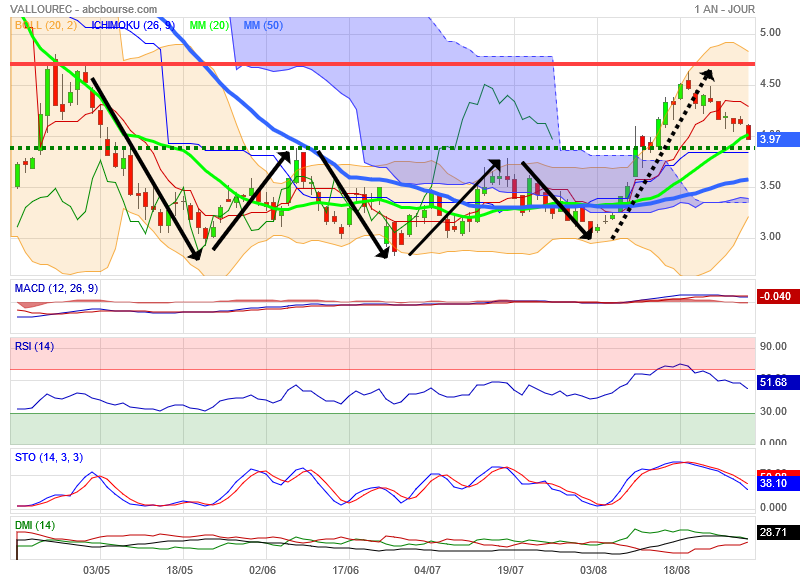Select the 4.50 price axis value
Screen dimensions: 800x580
770,84
